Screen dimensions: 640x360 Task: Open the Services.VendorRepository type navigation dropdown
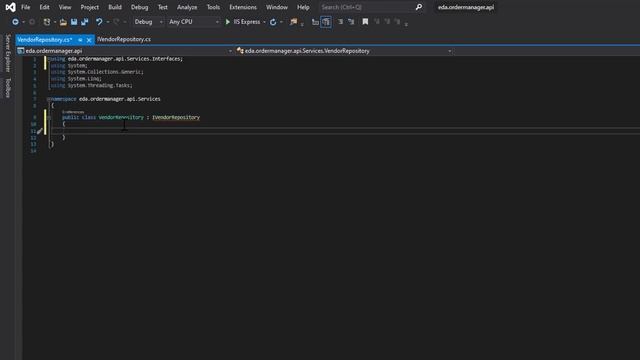[344, 51]
